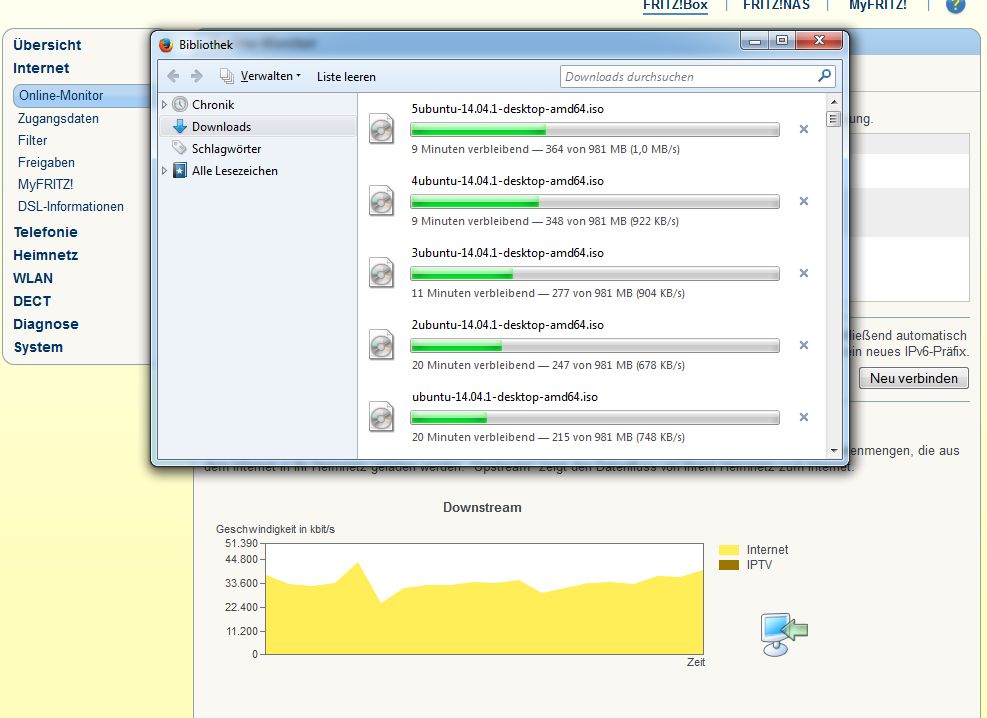The image size is (987, 718).
Task: Open Freigaben in FRITZ!Box menu
Action: [x=46, y=162]
